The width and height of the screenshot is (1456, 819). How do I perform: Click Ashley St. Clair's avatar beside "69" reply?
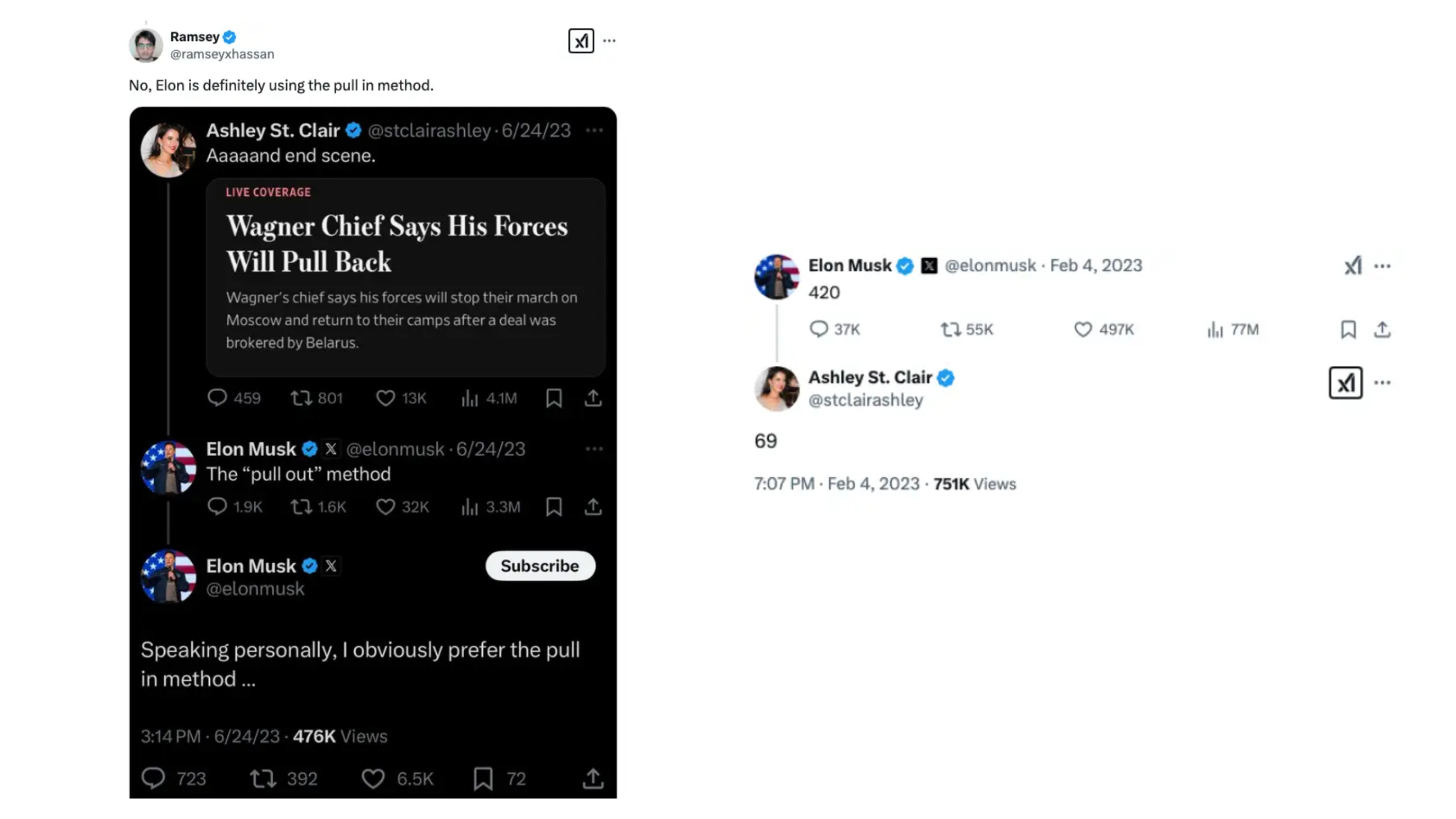(x=776, y=388)
